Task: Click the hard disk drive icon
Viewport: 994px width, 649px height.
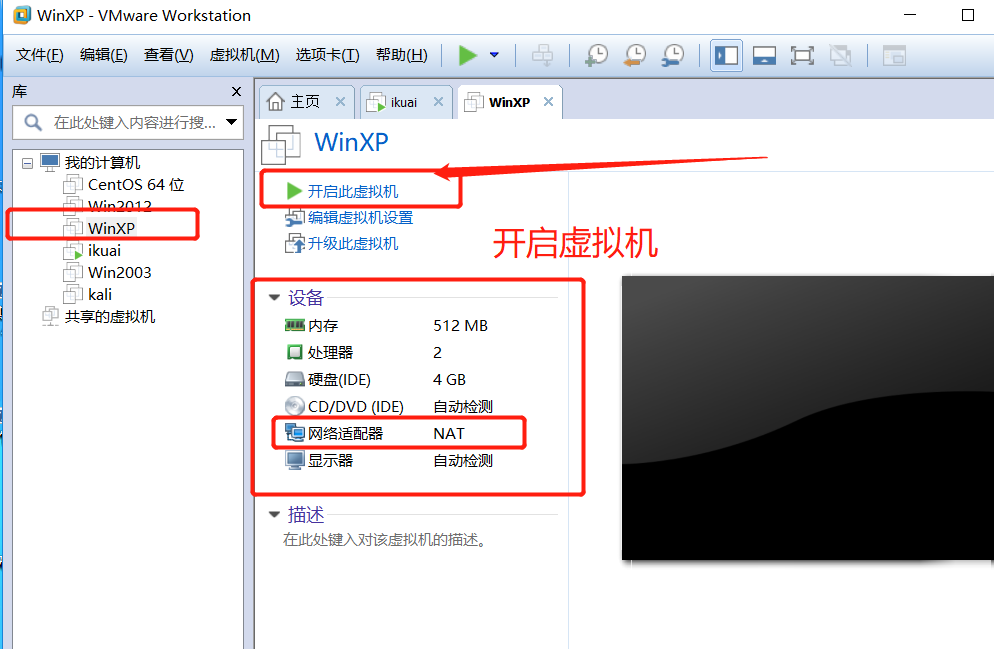Action: click(295, 380)
